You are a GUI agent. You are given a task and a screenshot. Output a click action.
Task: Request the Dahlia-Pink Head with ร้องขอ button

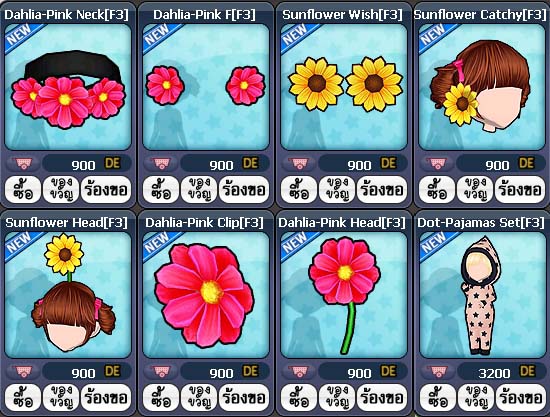click(x=382, y=398)
